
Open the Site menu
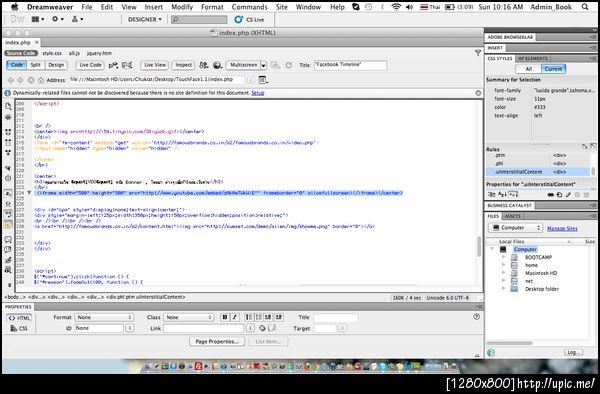[x=282, y=7]
